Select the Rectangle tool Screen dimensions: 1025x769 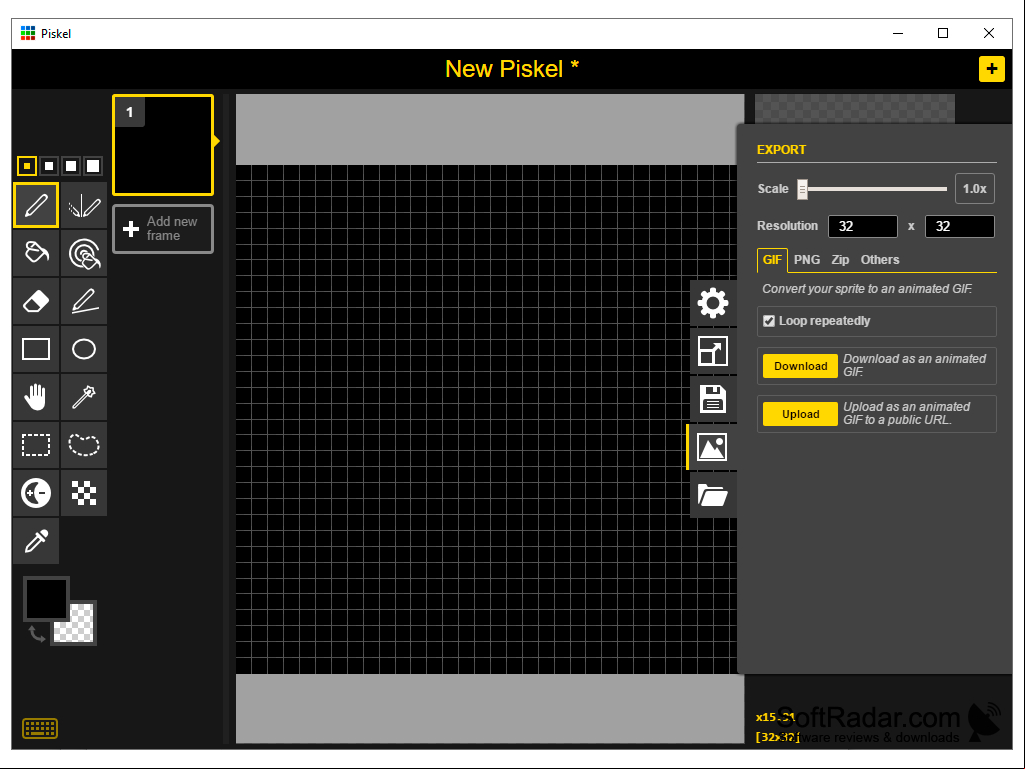[x=36, y=349]
